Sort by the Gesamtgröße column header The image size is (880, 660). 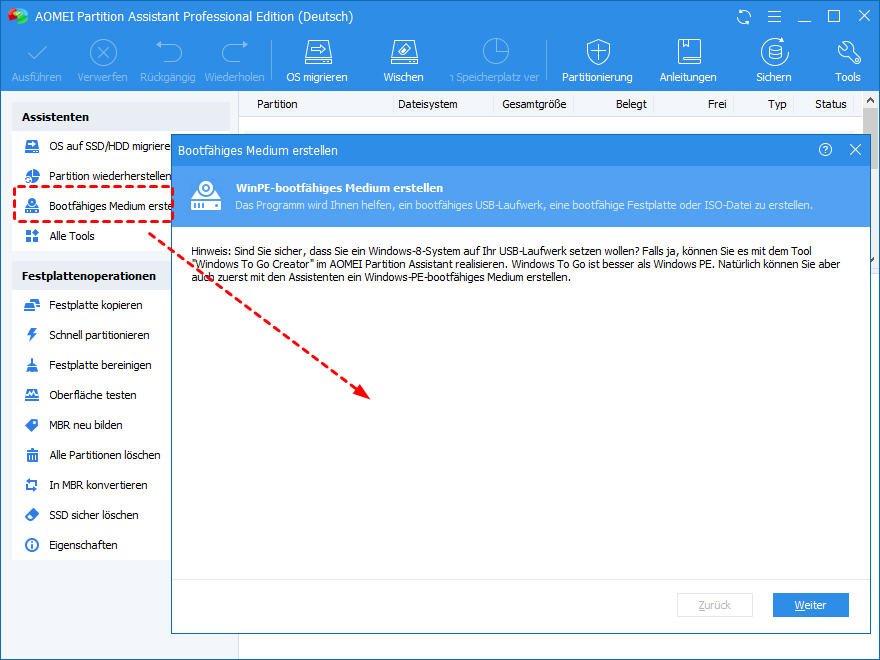pyautogui.click(x=534, y=104)
